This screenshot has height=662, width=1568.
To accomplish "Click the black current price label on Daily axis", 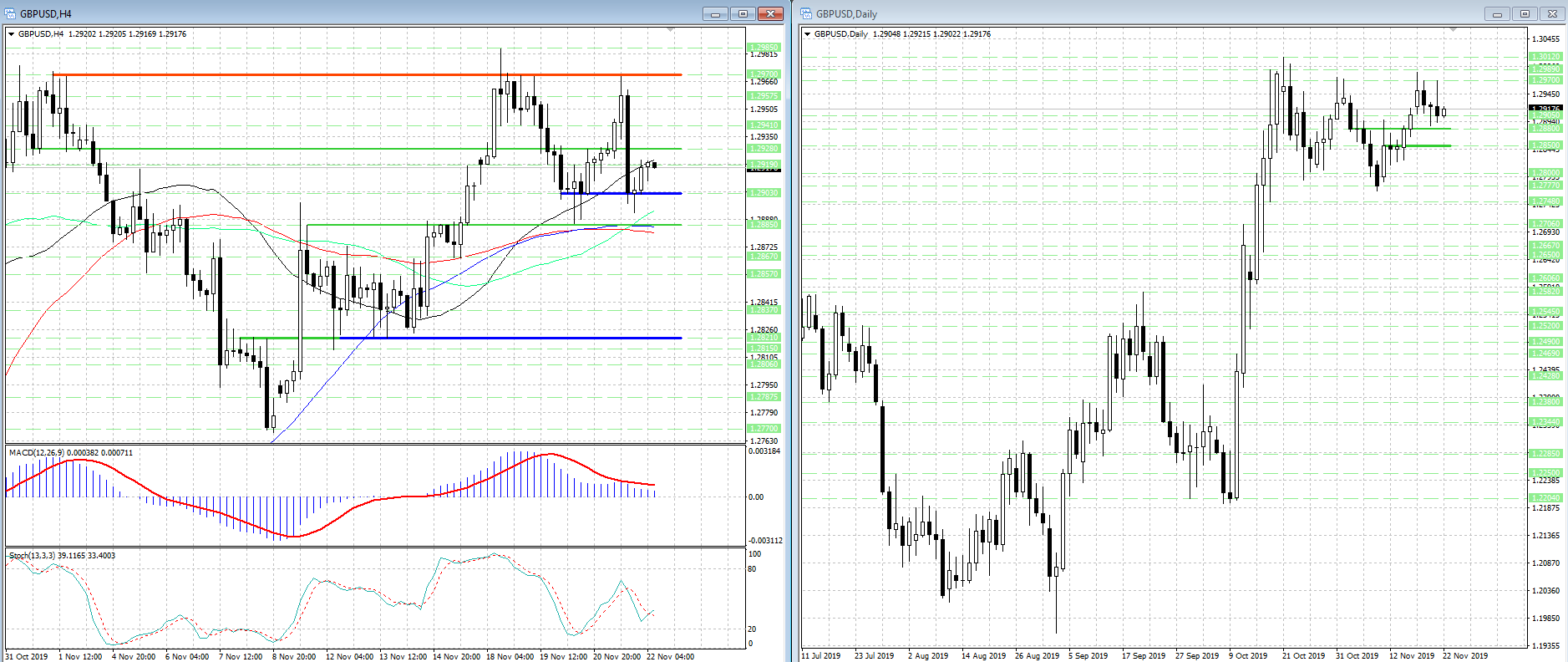I will 1545,109.
